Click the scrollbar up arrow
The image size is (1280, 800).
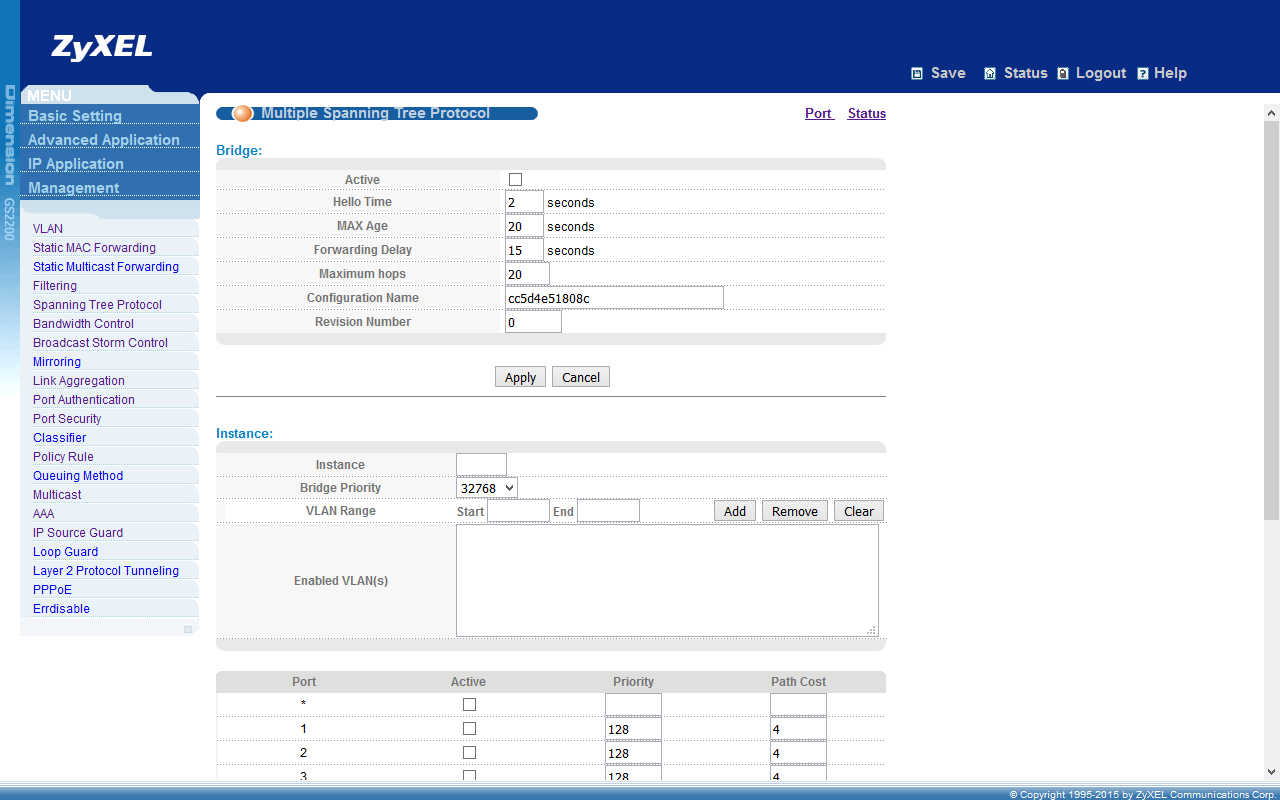pyautogui.click(x=1272, y=111)
